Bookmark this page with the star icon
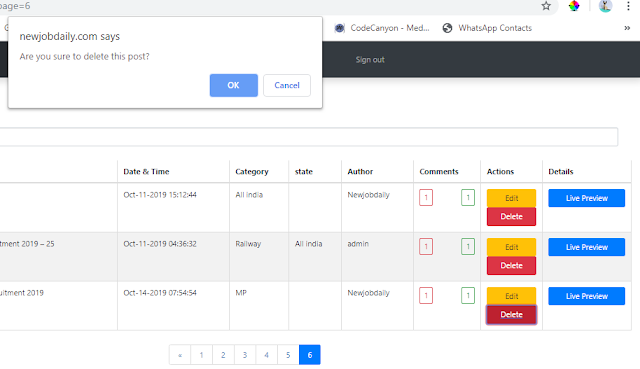Screen dimensions: 640x369 pos(546,6)
